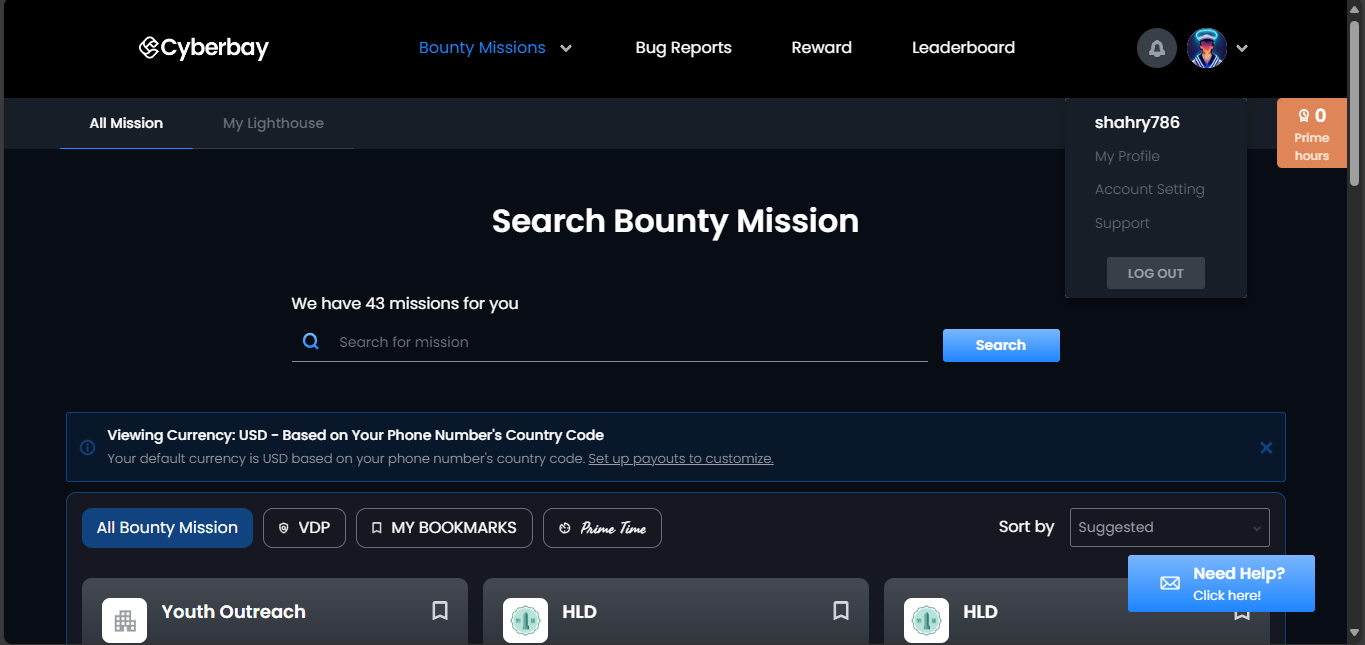Open Support from user menu
The width and height of the screenshot is (1365, 645).
point(1122,223)
